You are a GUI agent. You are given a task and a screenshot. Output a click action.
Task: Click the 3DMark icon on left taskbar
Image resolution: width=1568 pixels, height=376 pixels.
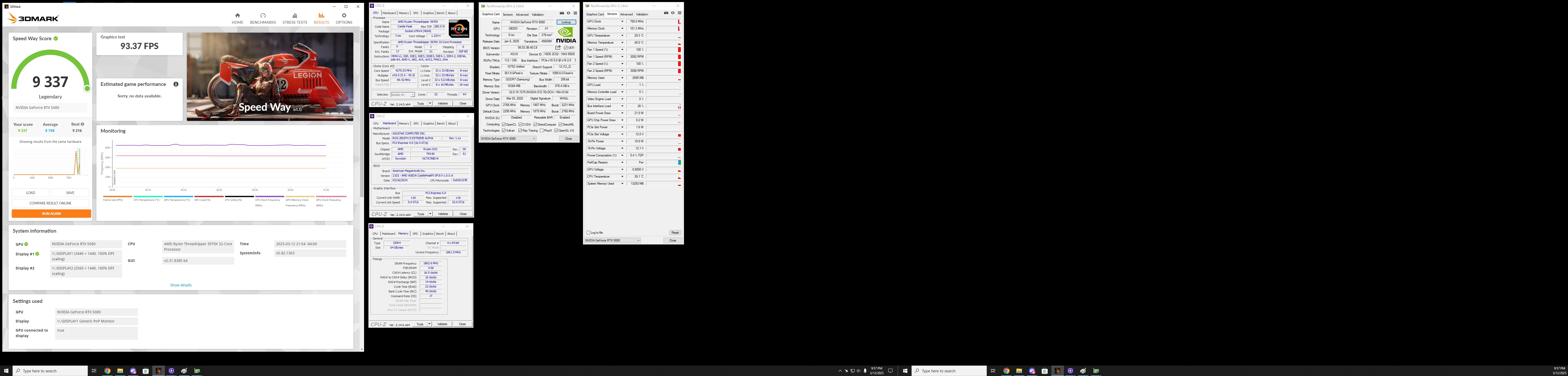coord(158,371)
